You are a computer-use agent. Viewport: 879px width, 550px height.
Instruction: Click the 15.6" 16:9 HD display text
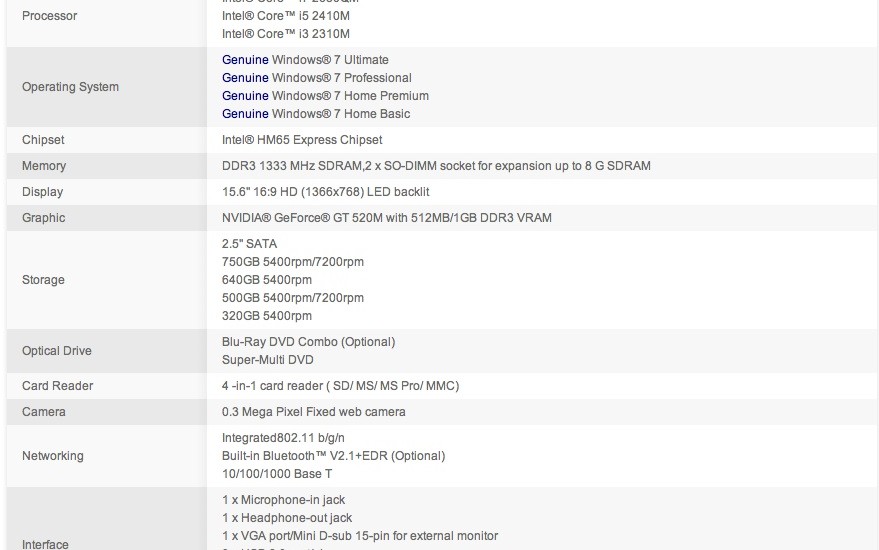click(325, 192)
